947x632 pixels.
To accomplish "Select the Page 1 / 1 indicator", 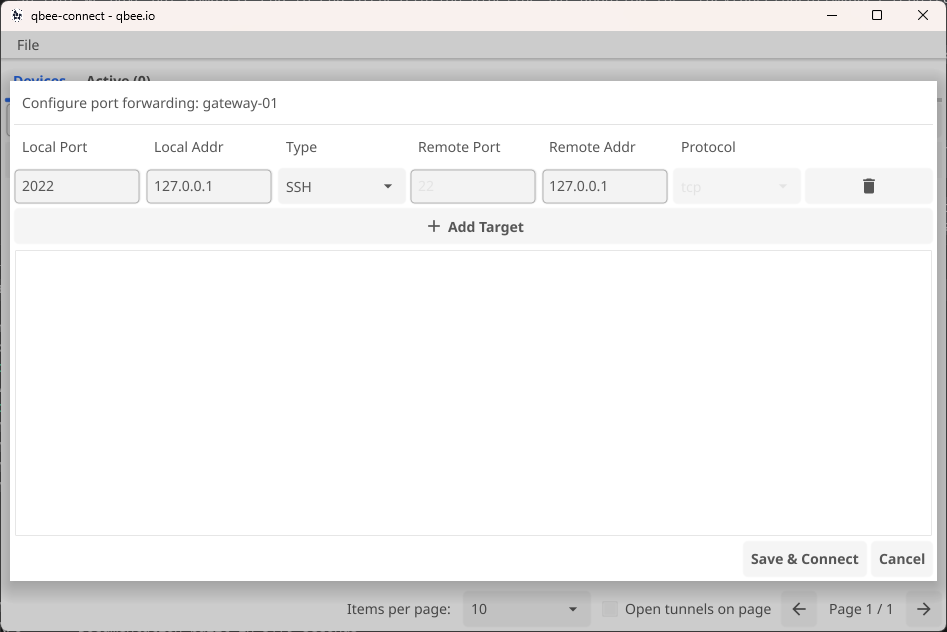I will click(860, 608).
